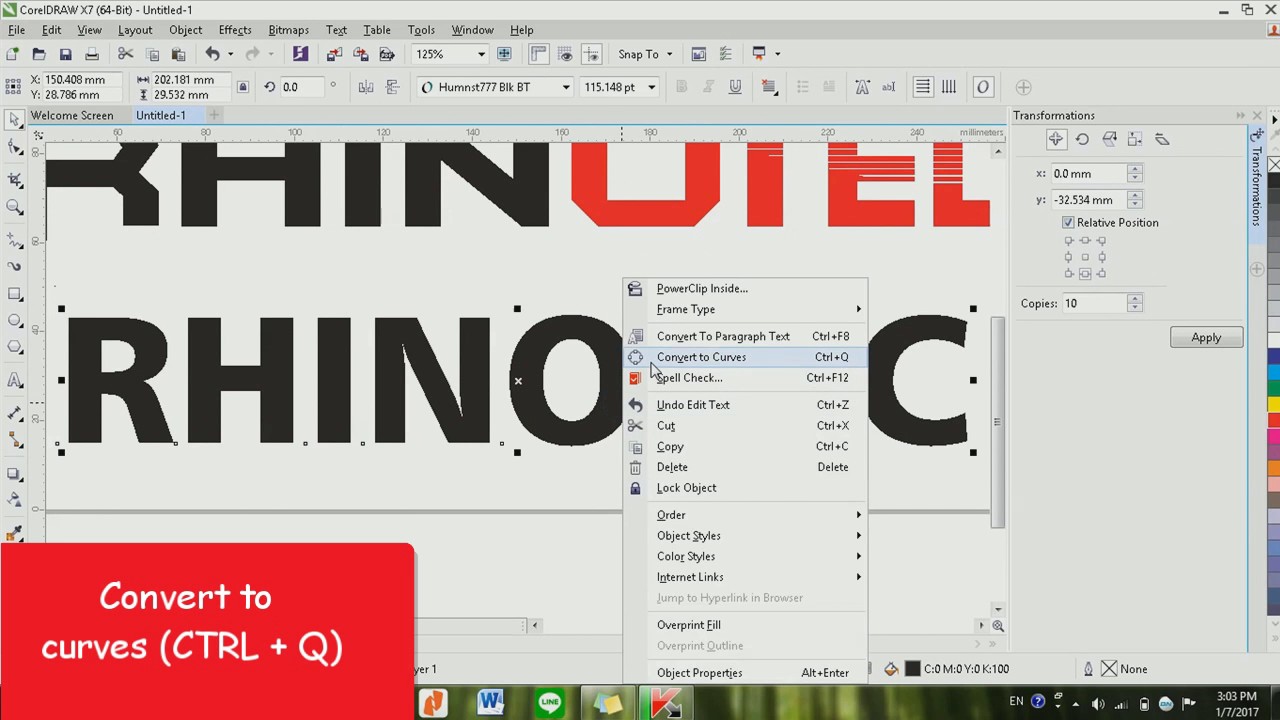Click the New document icon

pyautogui.click(x=13, y=54)
